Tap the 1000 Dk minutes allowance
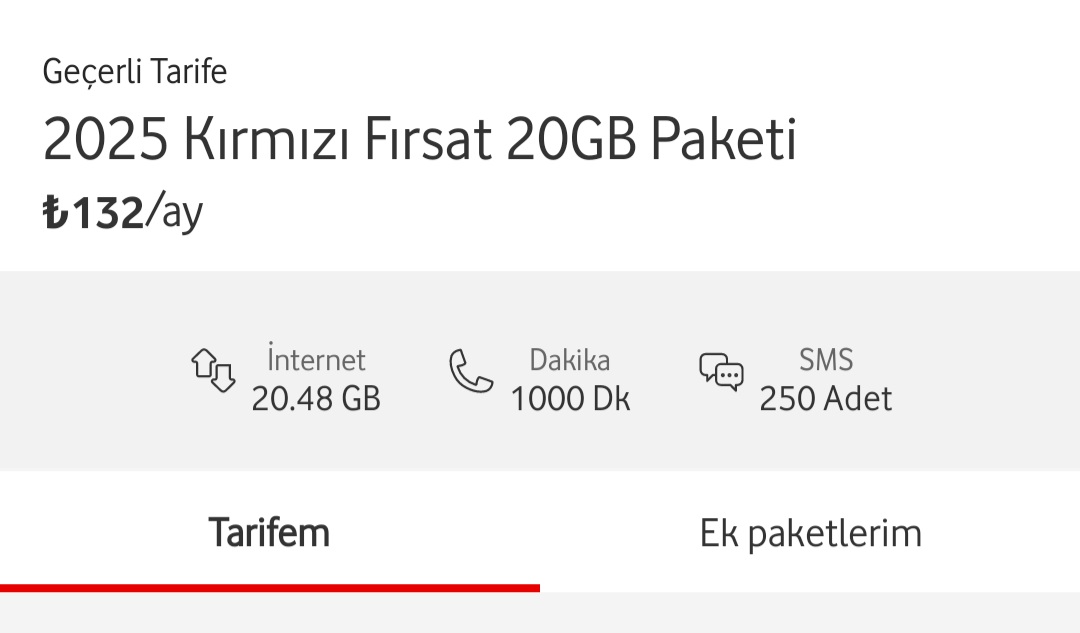The image size is (1080, 633). tap(570, 399)
